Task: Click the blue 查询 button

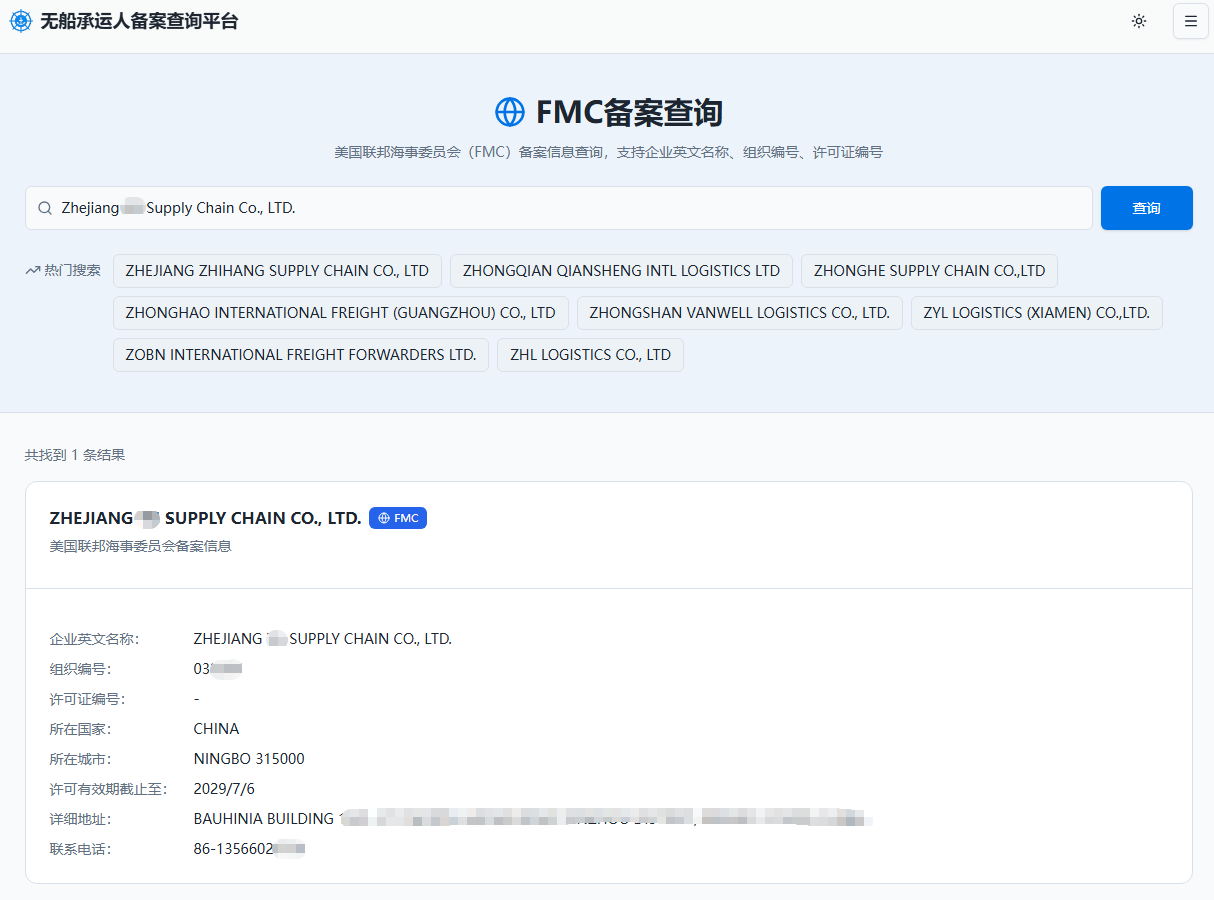Action: point(1147,208)
